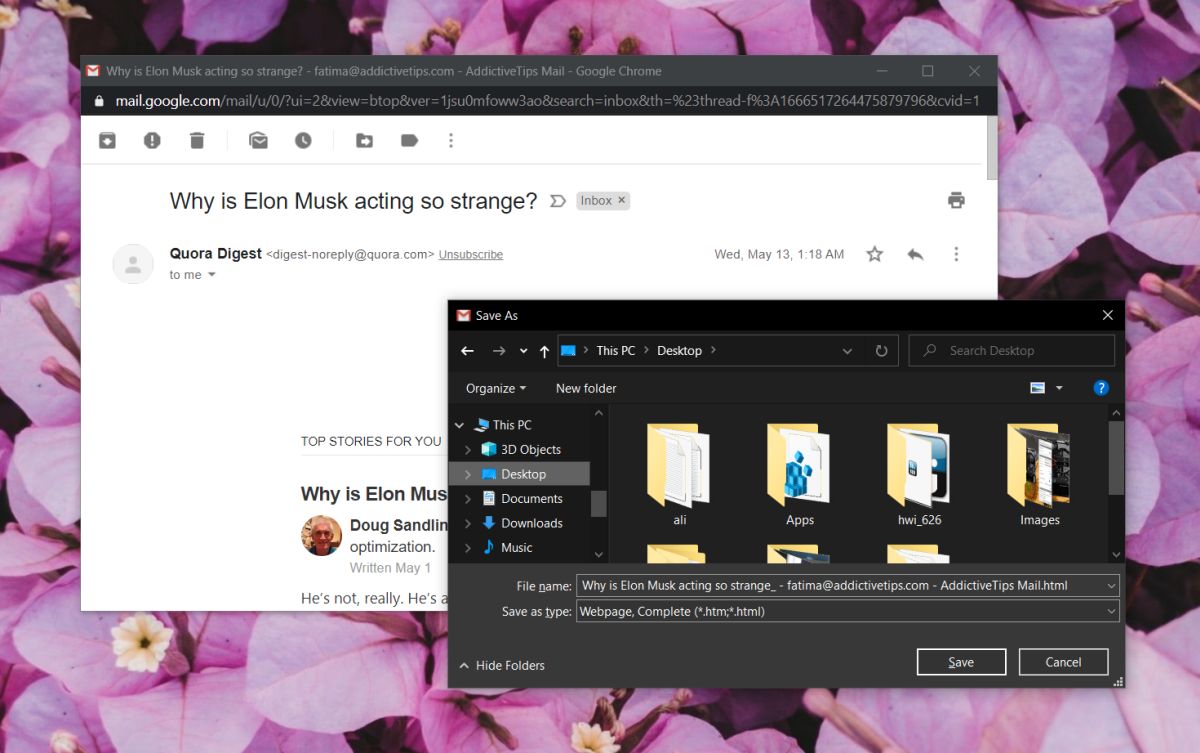Open the Organize menu
Screen dimensions: 1200x753
coord(496,388)
